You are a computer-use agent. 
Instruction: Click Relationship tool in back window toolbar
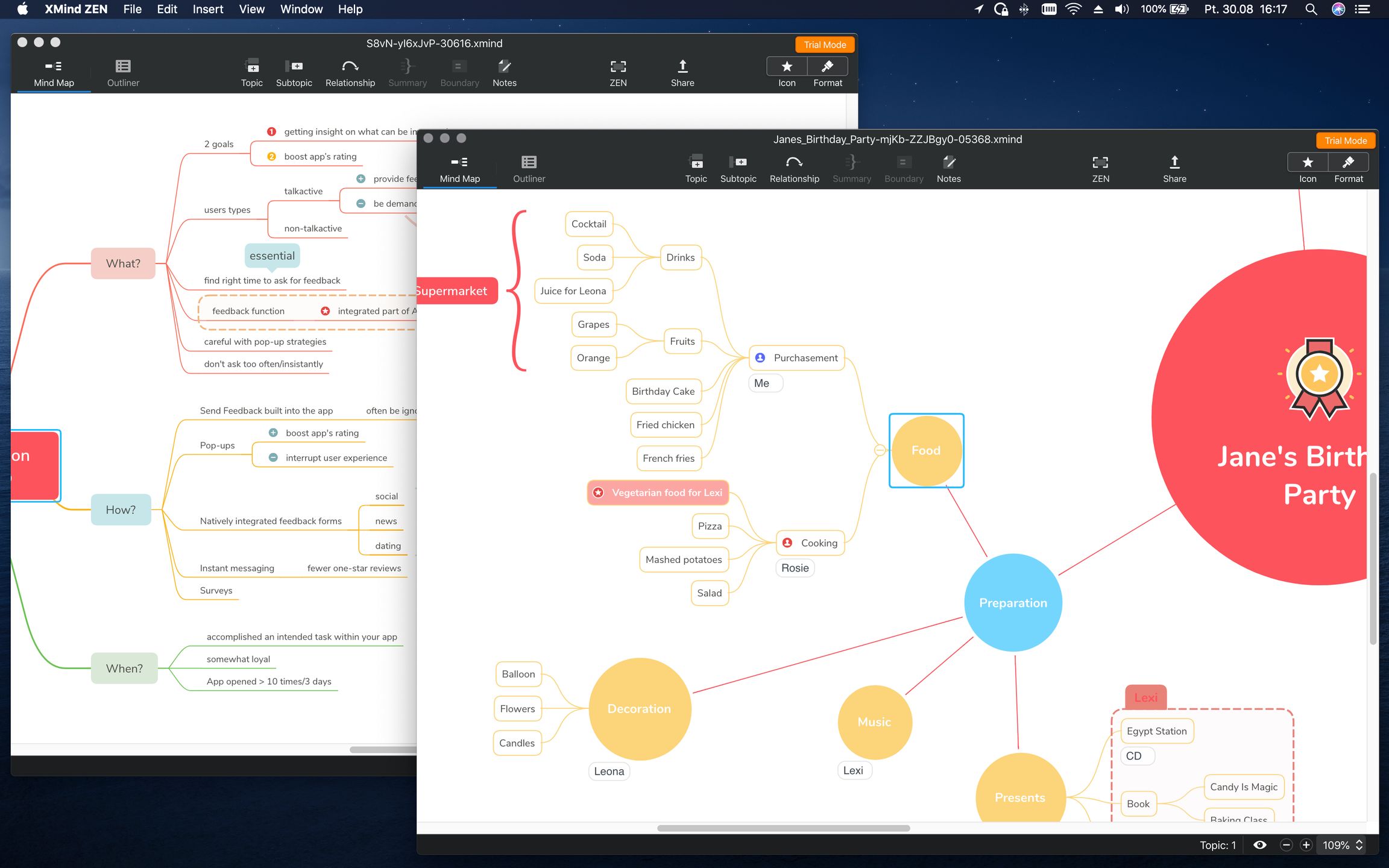coord(350,67)
